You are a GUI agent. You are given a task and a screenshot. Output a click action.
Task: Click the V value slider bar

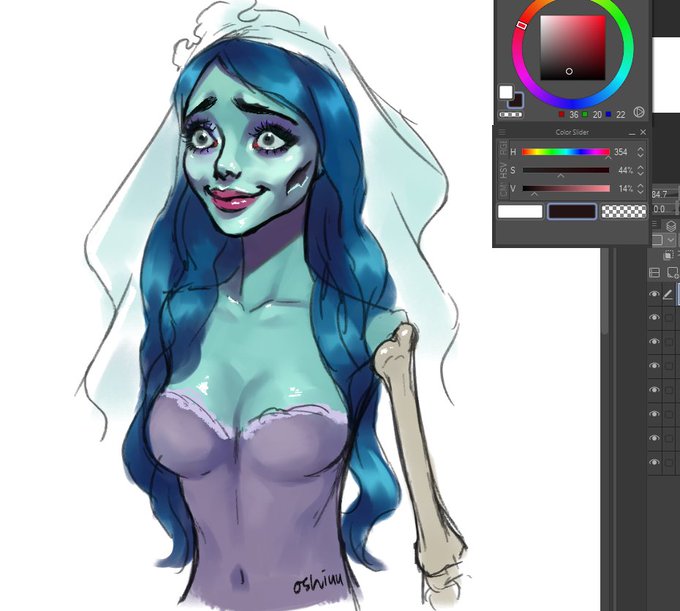tap(566, 189)
